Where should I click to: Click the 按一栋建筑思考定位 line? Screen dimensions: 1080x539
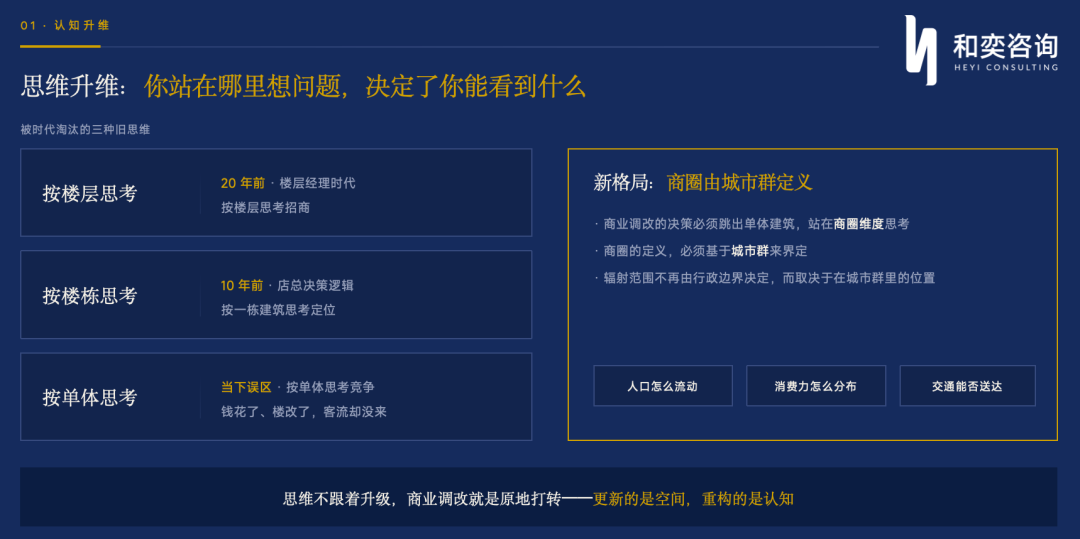click(278, 310)
